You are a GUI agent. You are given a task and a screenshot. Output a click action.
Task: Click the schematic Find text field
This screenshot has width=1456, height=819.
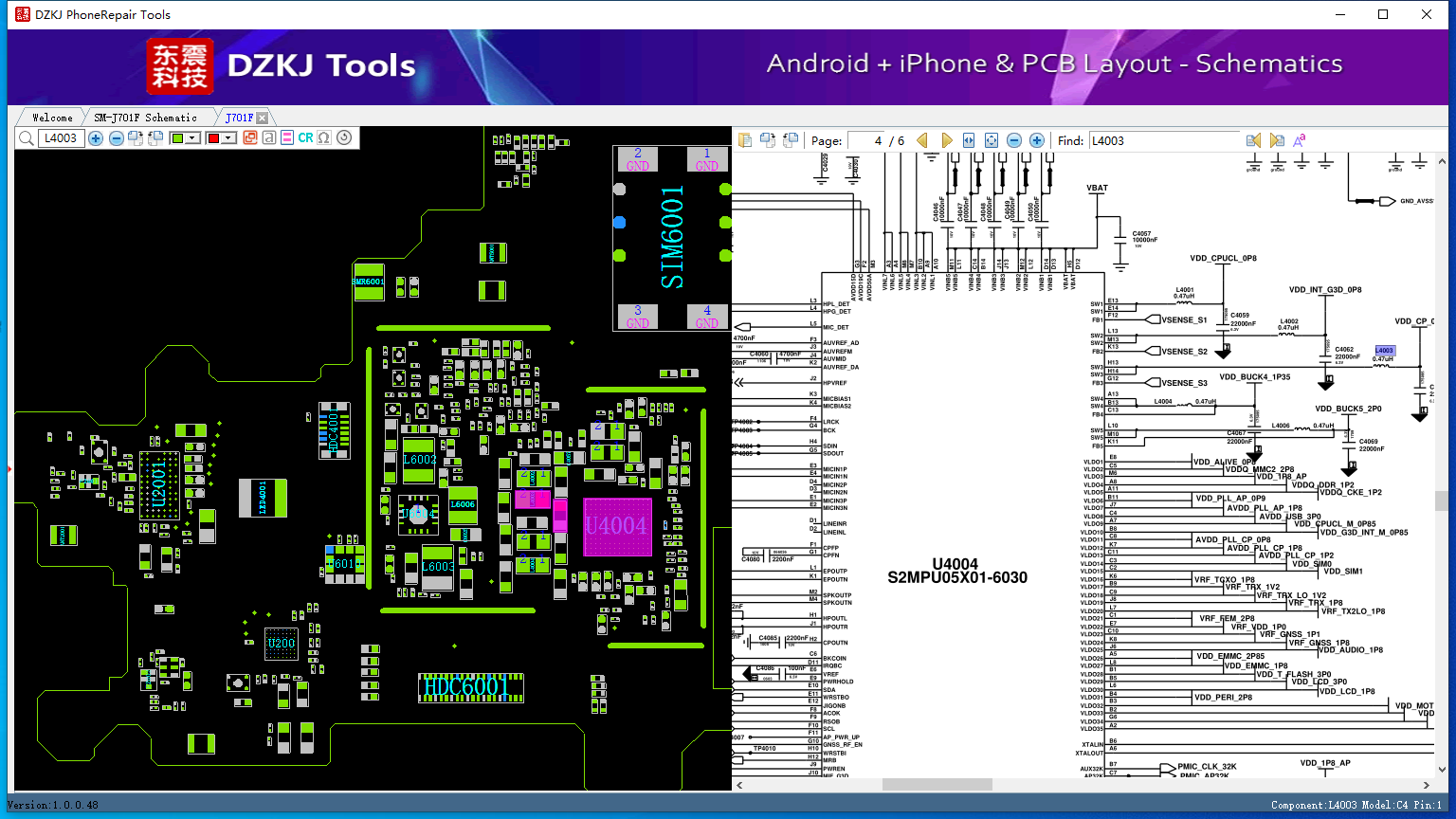click(1164, 140)
